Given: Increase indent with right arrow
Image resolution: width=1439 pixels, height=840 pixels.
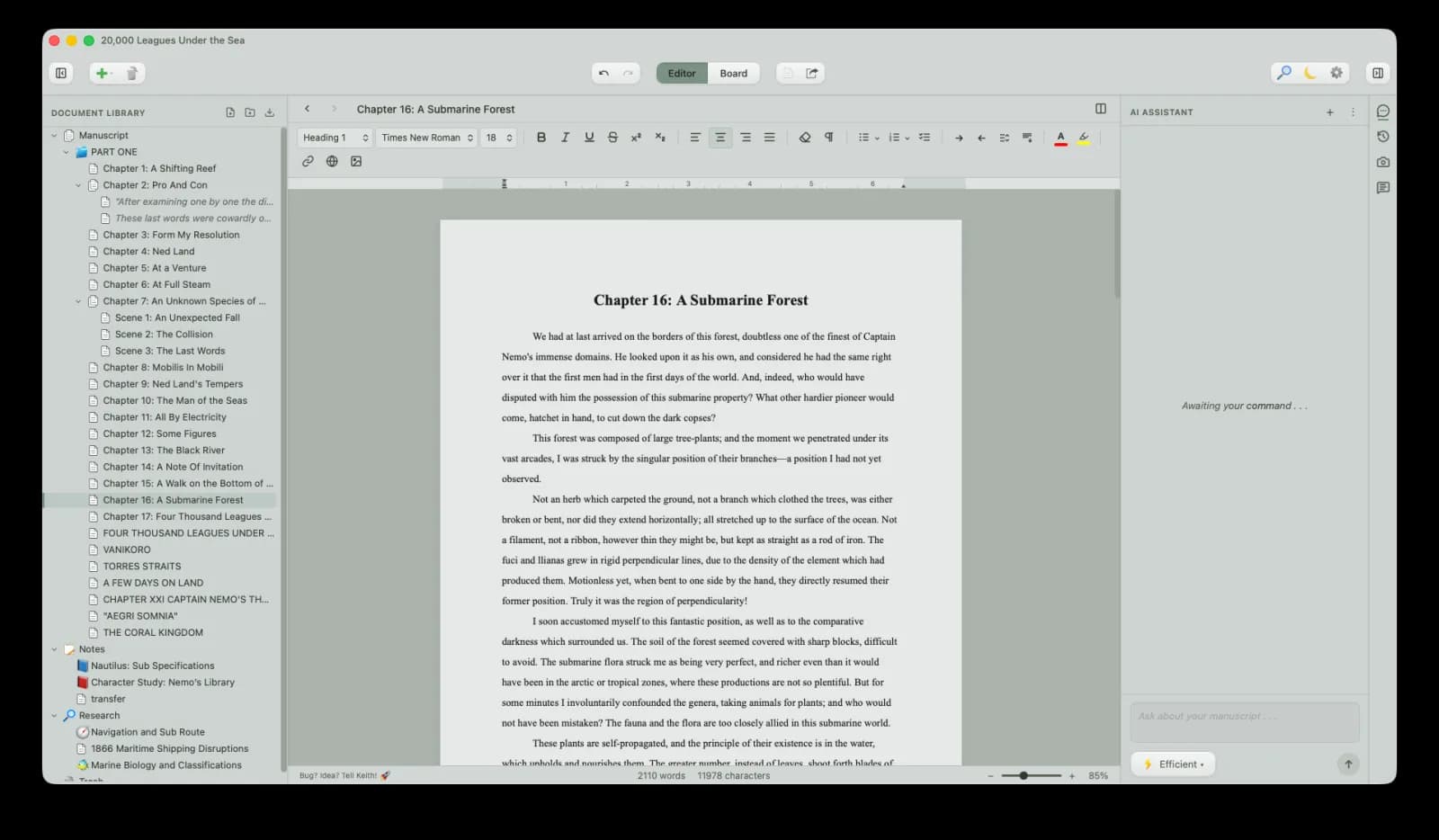Looking at the screenshot, I should click(959, 138).
